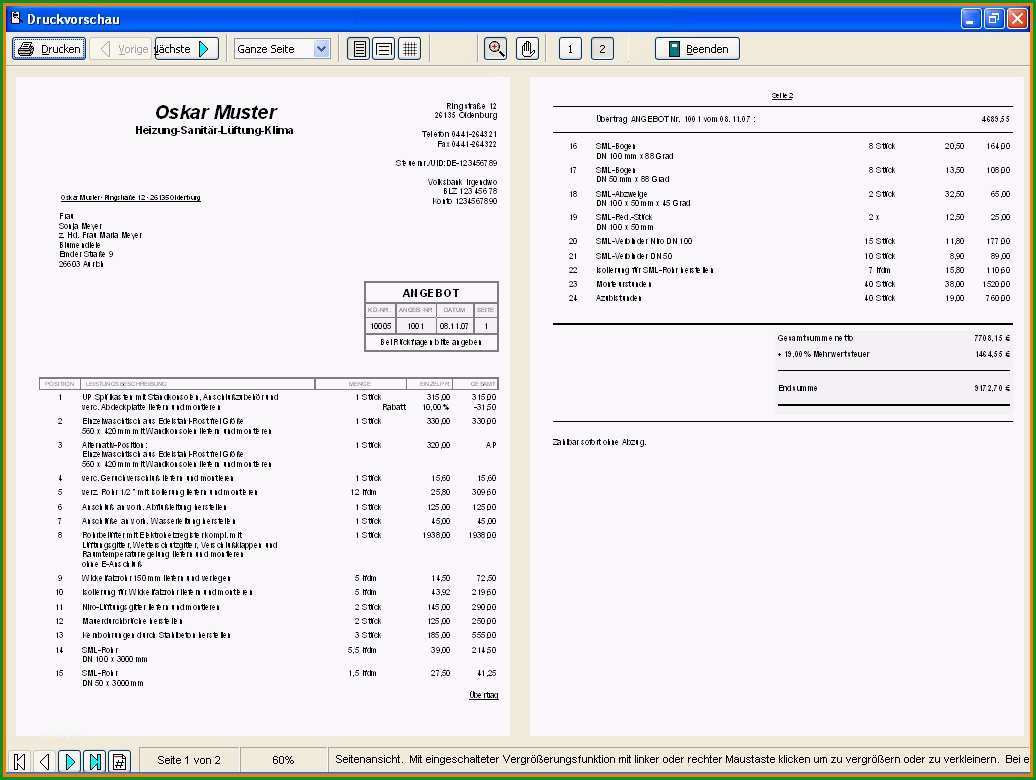Select single page layout icon
1036x780 pixels.
359,49
